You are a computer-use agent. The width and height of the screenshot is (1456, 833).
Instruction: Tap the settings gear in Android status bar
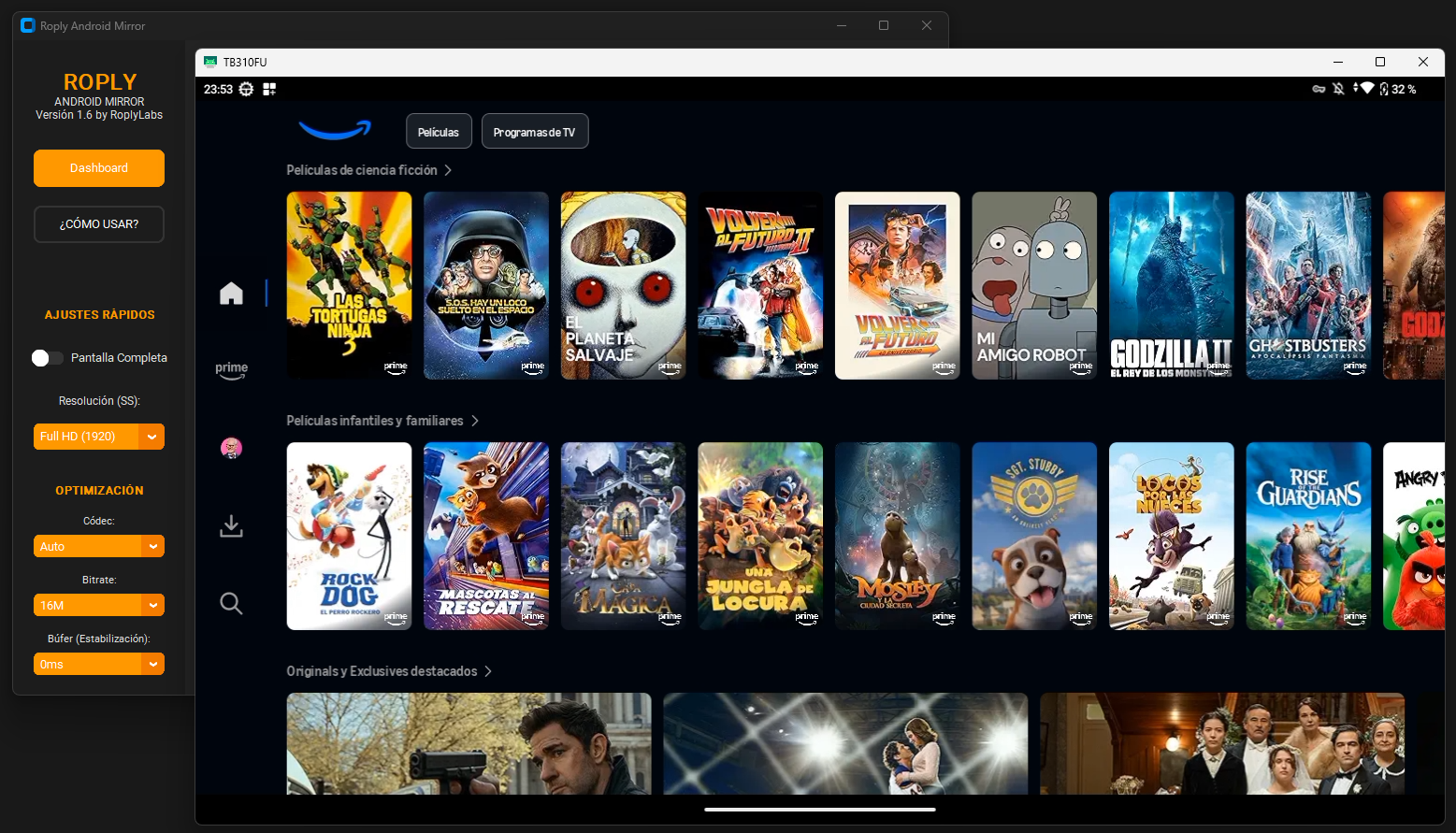[246, 89]
